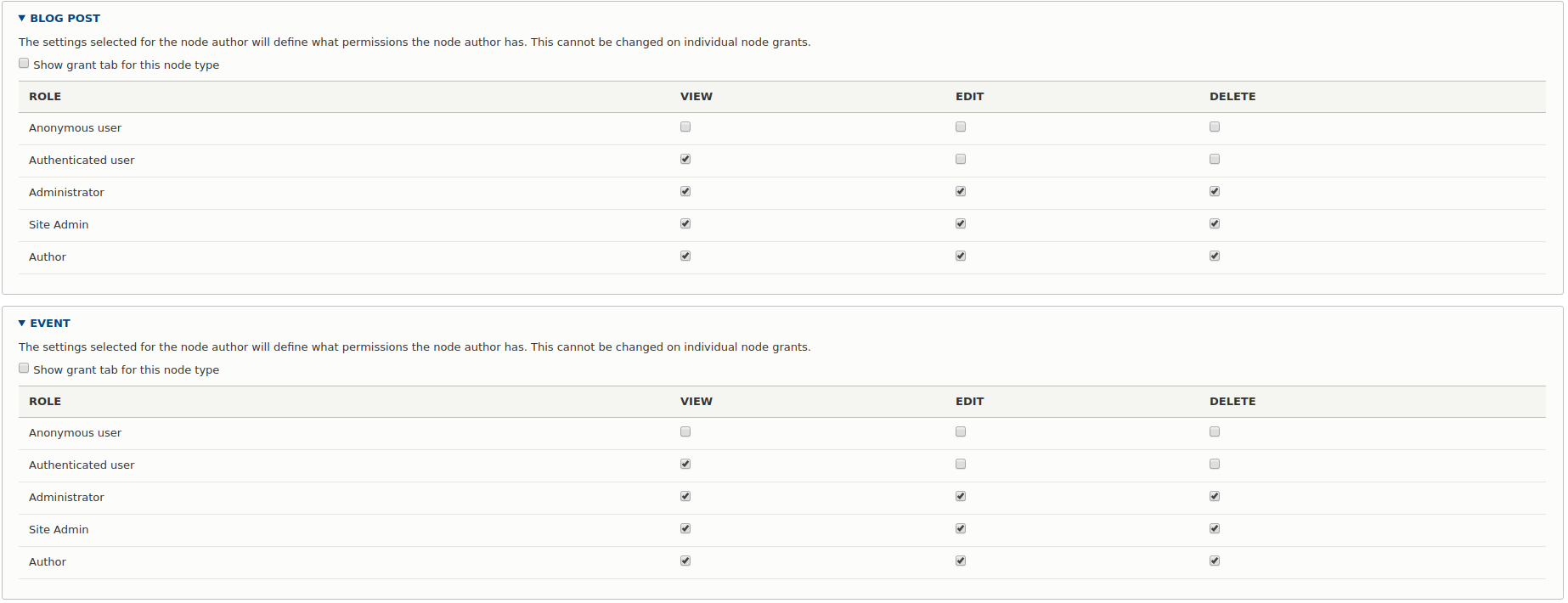Uncheck Blog Post Author View box
Screen dimensions: 1568x603
(x=685, y=256)
